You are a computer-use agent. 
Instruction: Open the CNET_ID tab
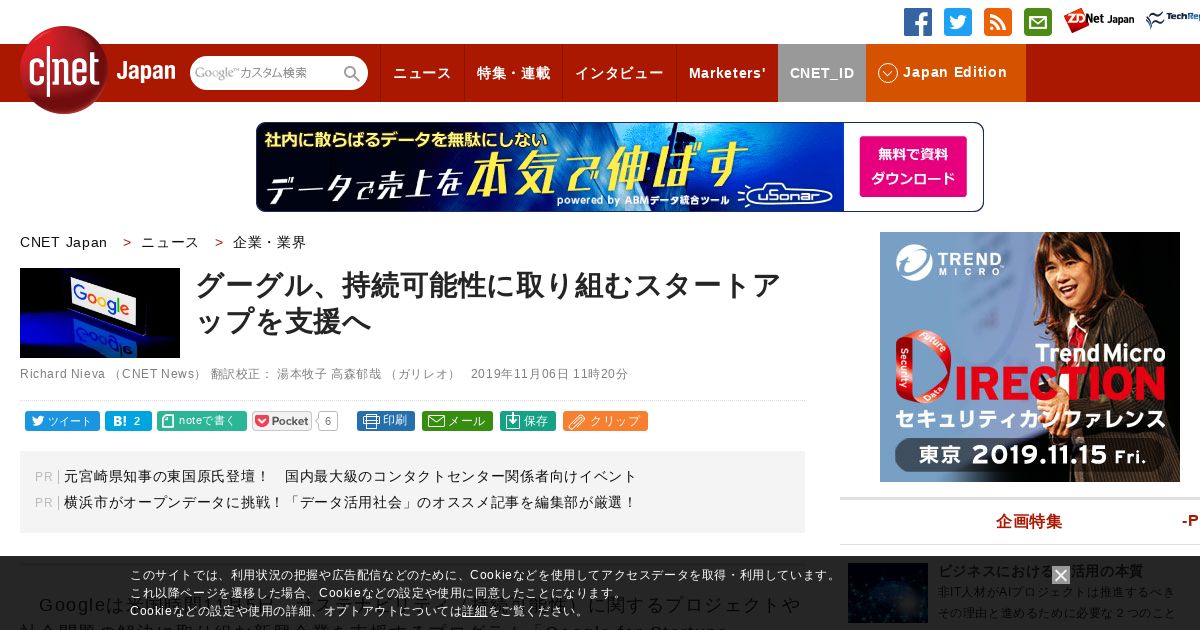(x=822, y=73)
